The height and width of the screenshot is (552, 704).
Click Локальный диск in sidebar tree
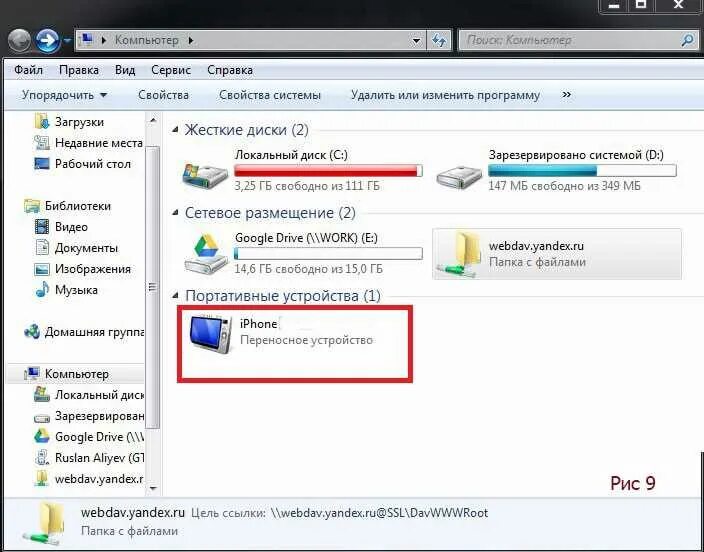click(99, 395)
